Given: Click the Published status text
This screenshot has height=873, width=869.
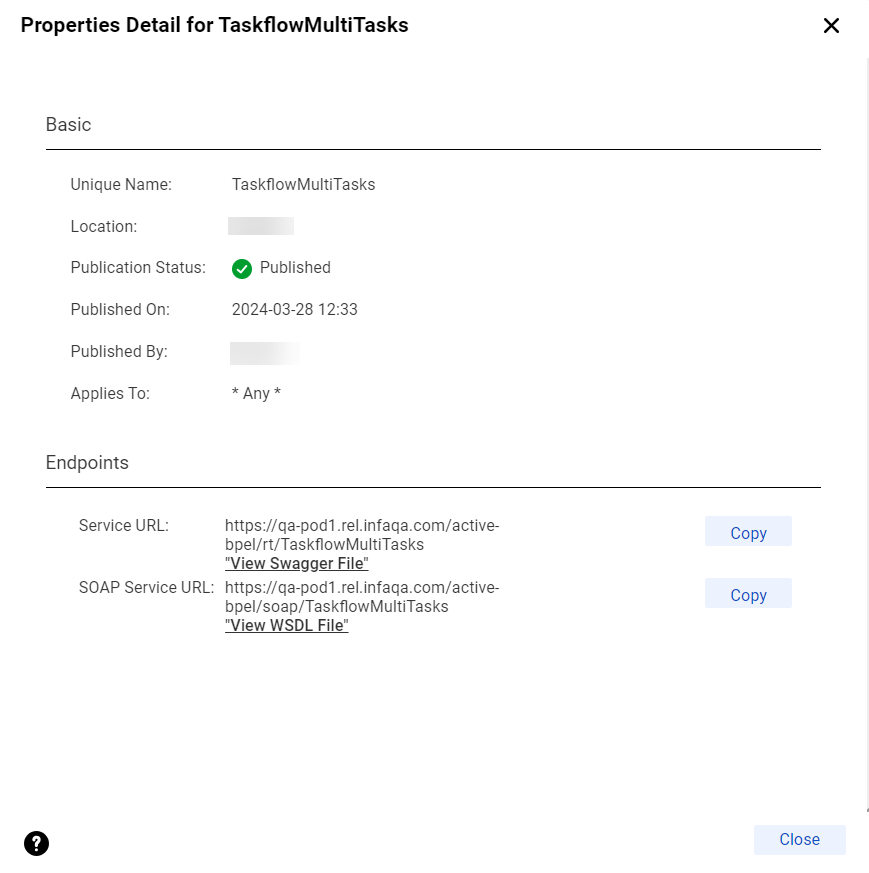Looking at the screenshot, I should [295, 268].
